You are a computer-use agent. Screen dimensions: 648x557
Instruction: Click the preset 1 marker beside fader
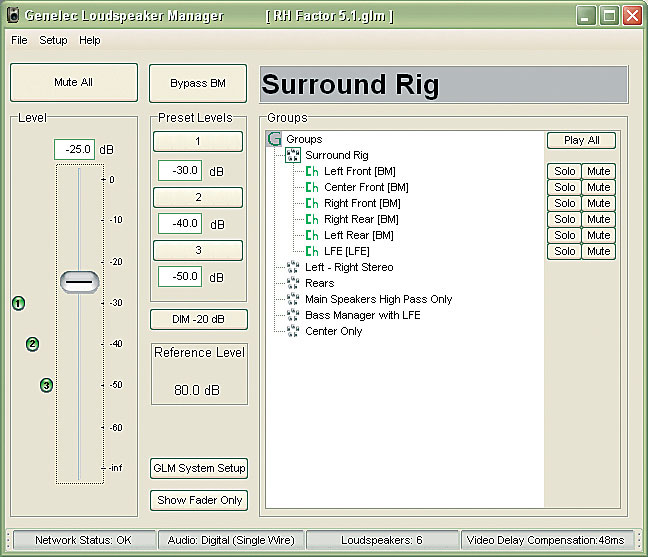[x=18, y=303]
